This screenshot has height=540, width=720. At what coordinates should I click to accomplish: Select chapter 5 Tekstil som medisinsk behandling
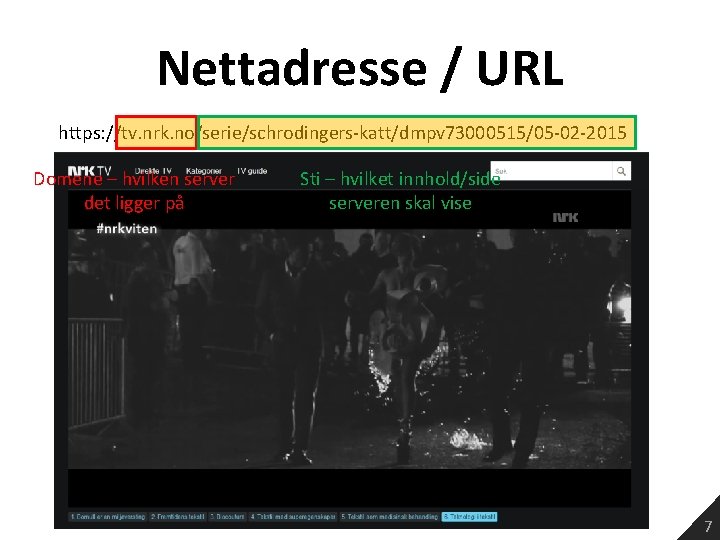coord(389,517)
